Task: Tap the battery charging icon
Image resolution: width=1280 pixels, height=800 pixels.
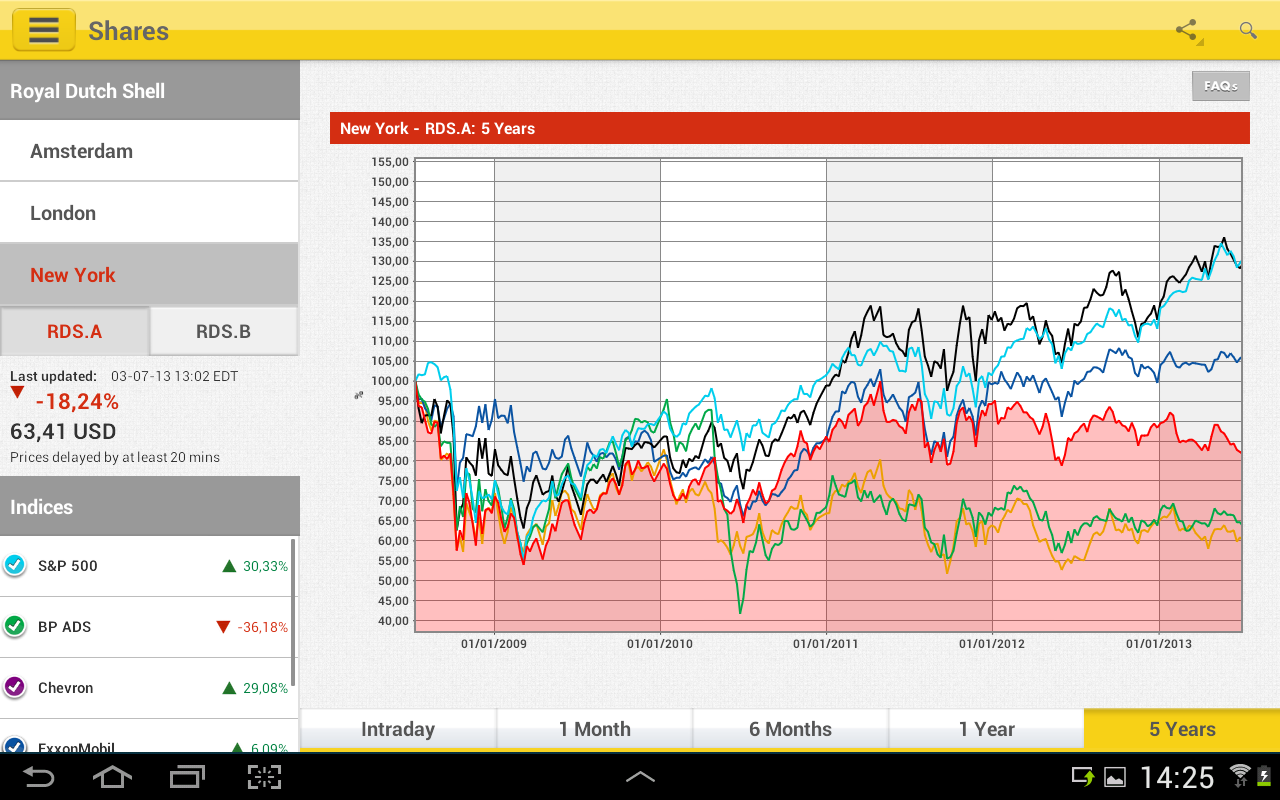Action: coord(1263,776)
